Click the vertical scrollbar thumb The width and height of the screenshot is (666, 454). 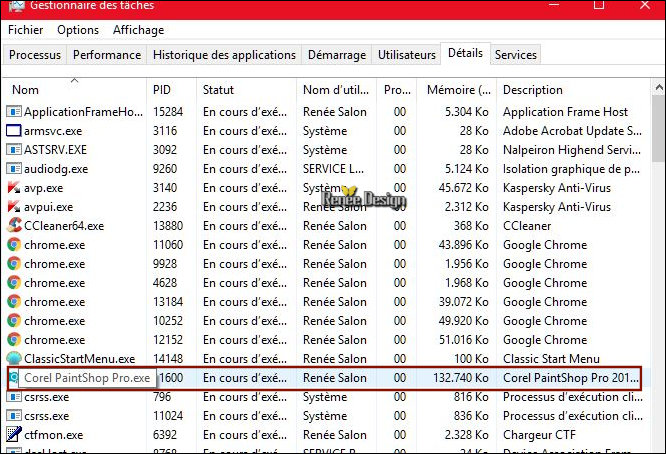[659, 128]
